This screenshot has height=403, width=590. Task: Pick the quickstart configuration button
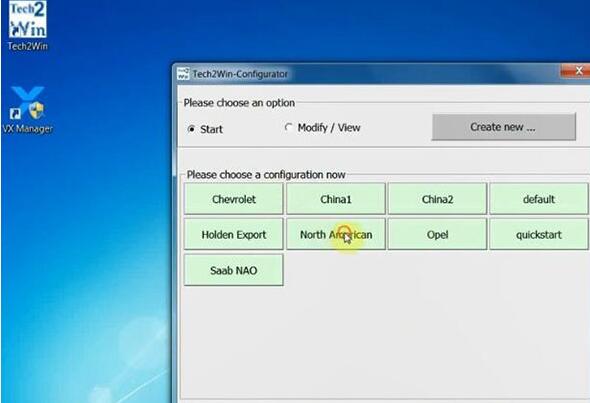click(x=539, y=234)
